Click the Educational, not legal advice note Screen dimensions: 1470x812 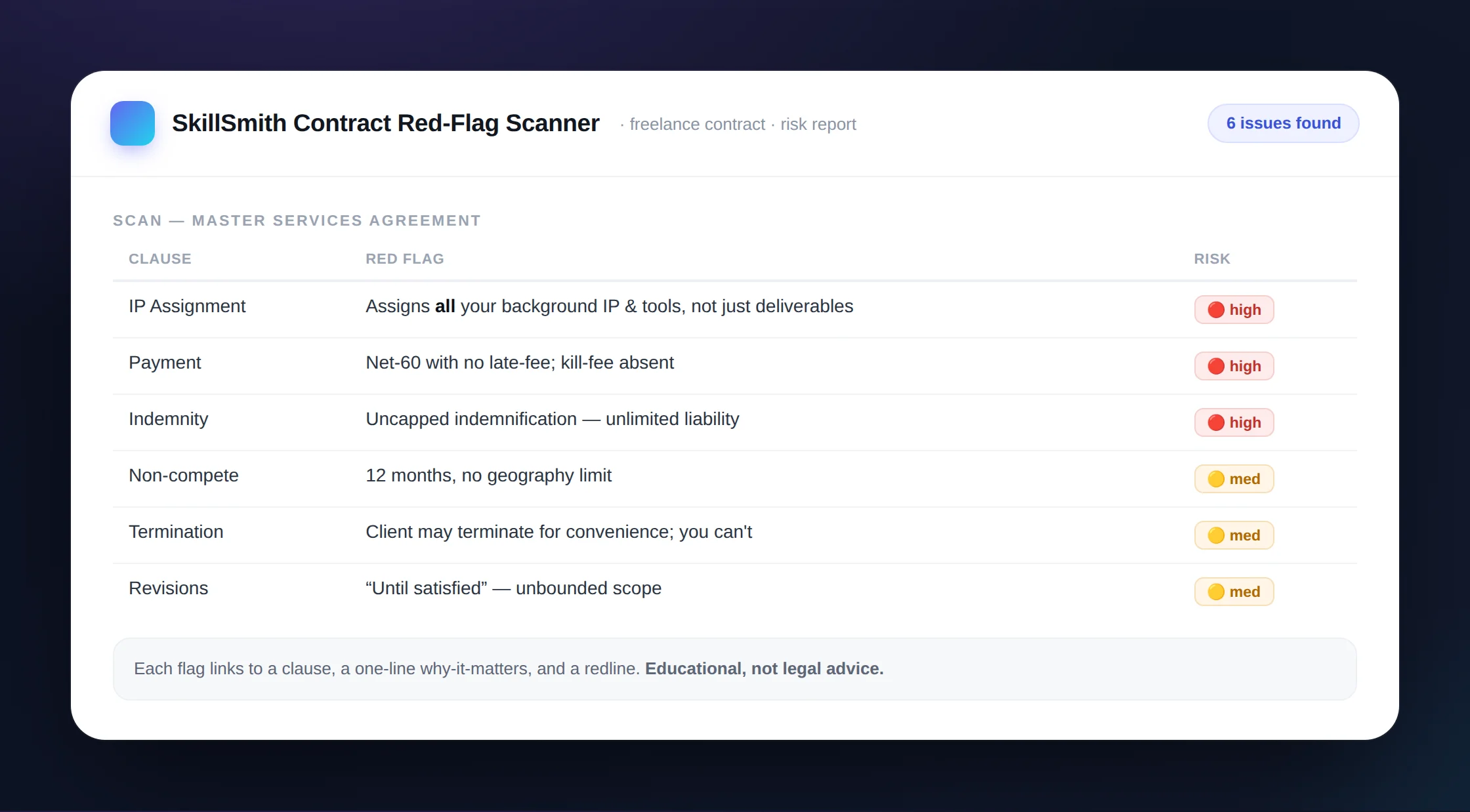point(765,668)
